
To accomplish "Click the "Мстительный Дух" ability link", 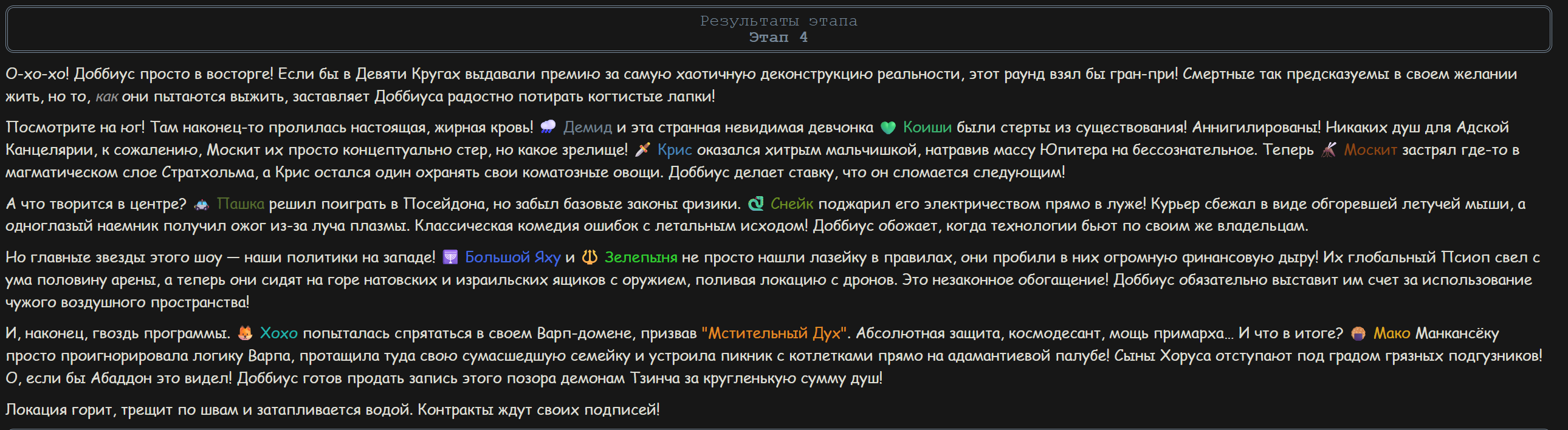I will pos(774,333).
